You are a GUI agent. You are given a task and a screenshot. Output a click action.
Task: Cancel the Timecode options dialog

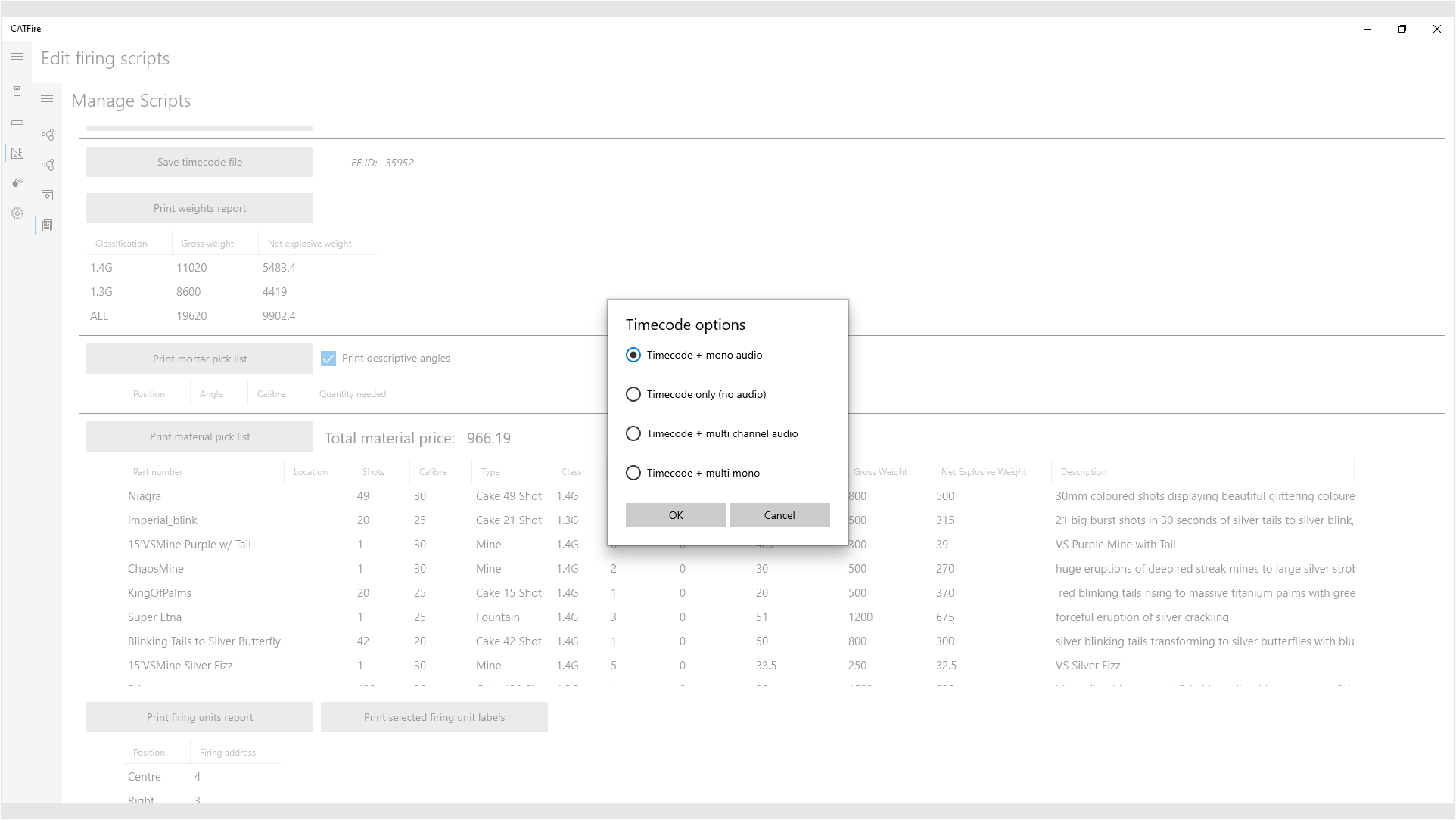(x=779, y=515)
